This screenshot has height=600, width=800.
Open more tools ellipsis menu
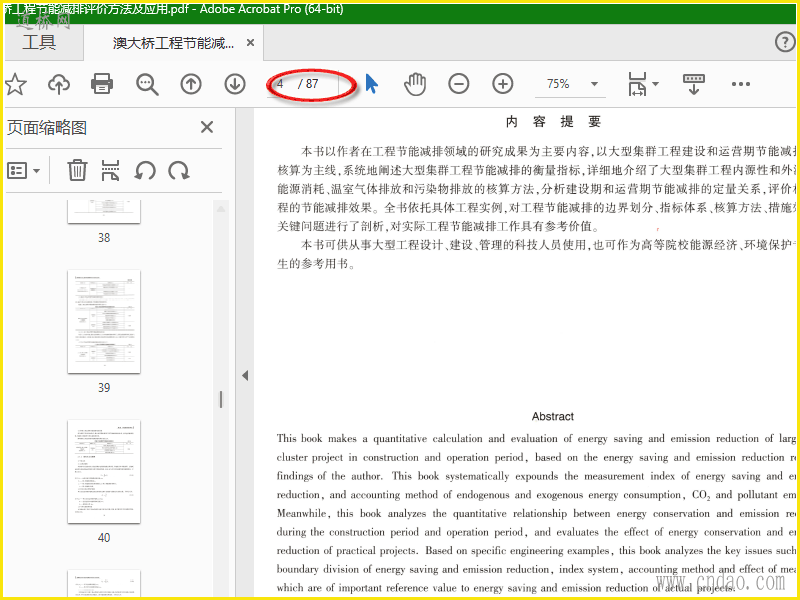pos(741,84)
